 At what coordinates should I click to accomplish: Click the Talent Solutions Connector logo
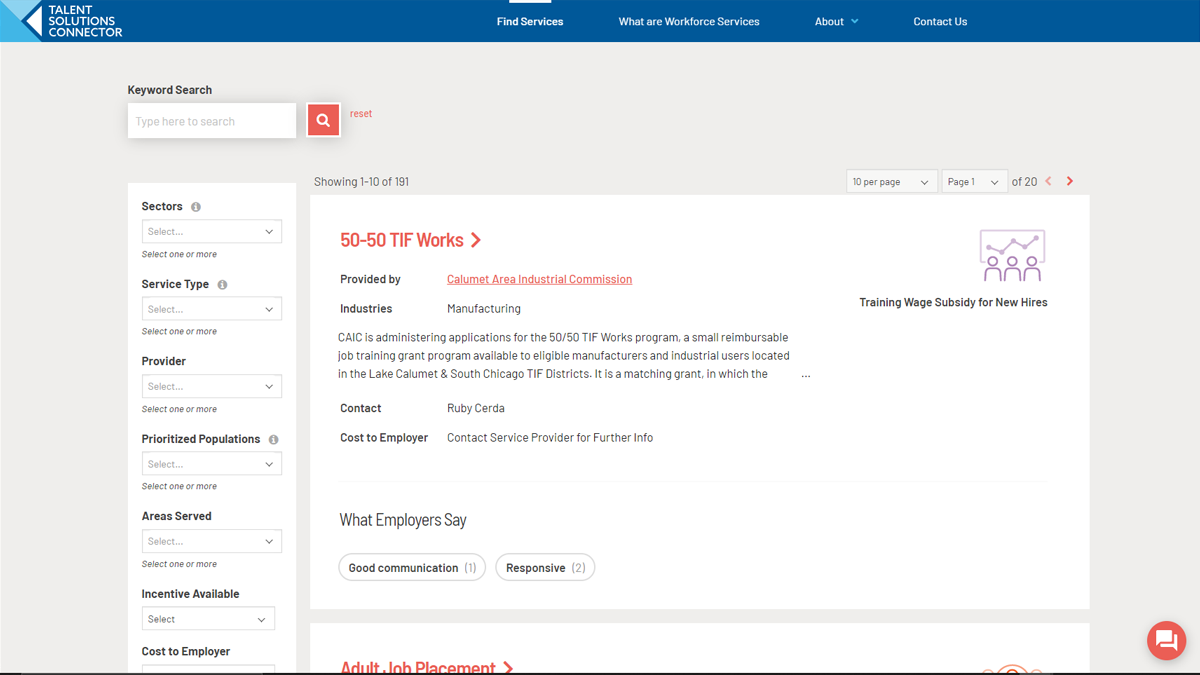pyautogui.click(x=62, y=20)
